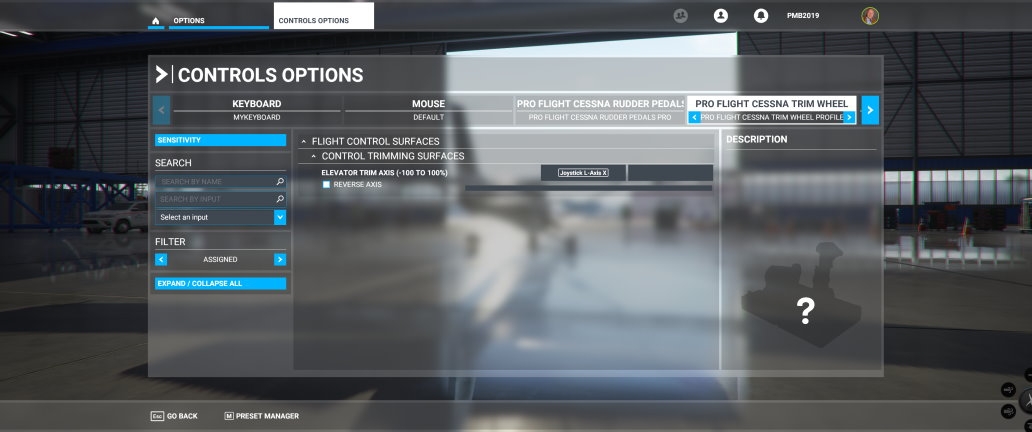Open the notifications bell icon
Screen dimensions: 1032x432
(x=761, y=15)
